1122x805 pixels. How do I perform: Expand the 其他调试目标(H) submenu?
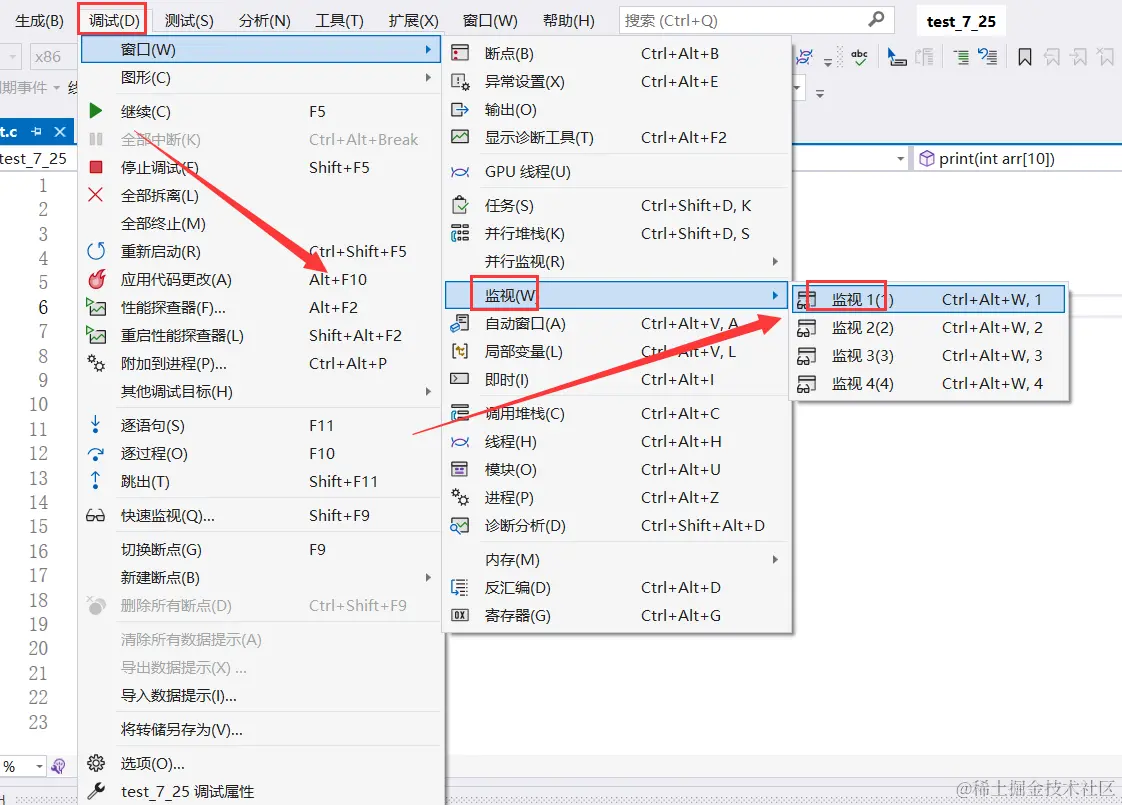click(x=259, y=391)
